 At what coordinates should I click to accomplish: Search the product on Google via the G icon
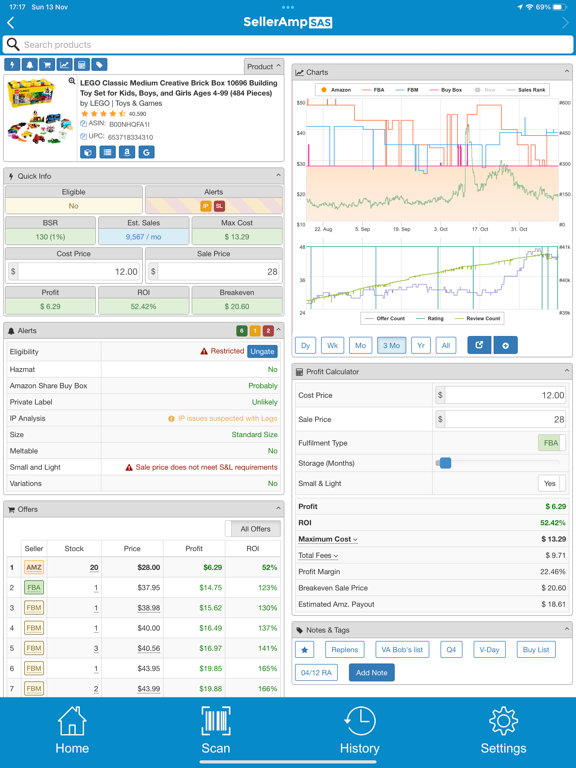click(146, 152)
